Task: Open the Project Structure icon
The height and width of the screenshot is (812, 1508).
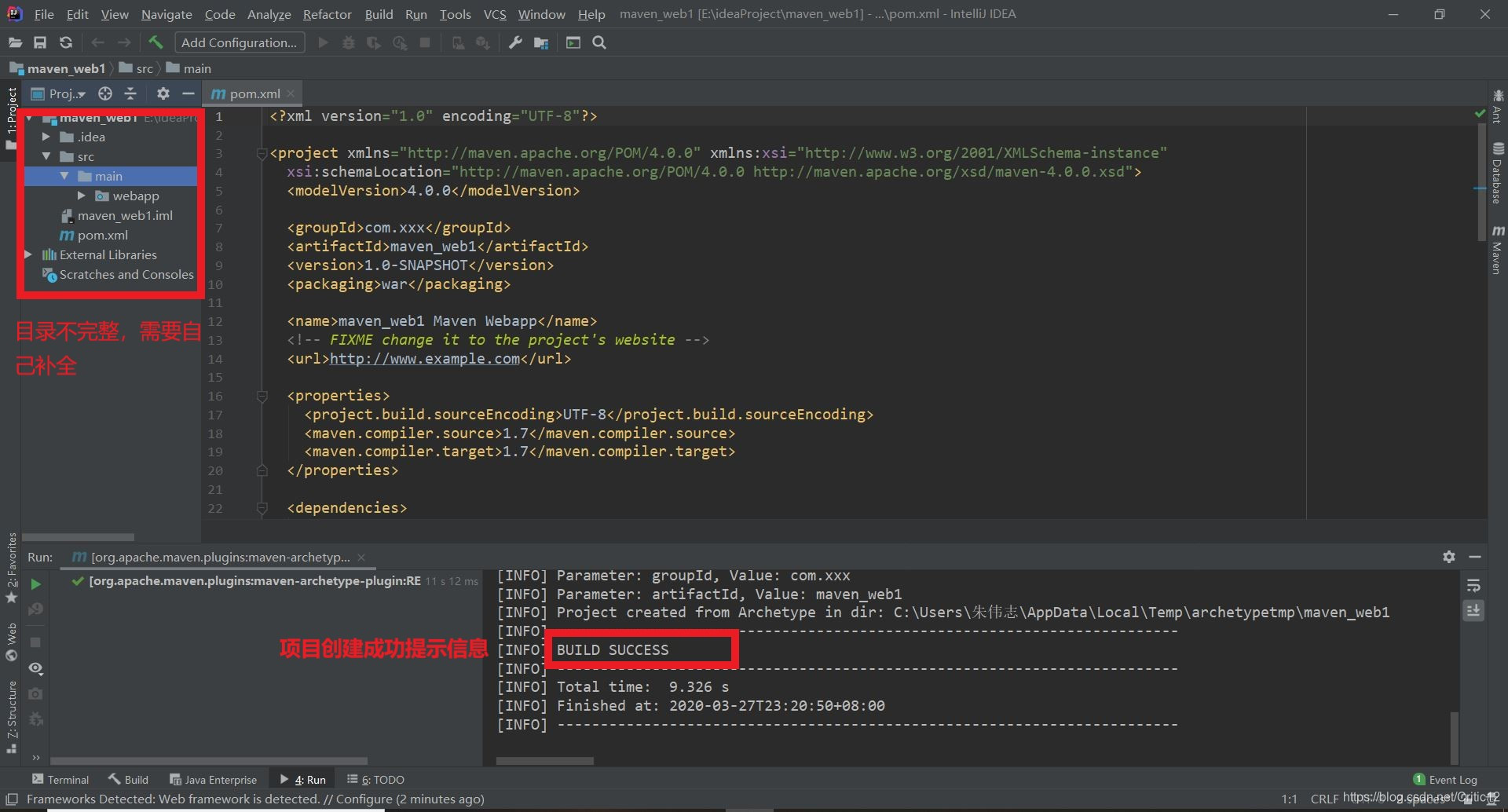Action: pyautogui.click(x=541, y=42)
